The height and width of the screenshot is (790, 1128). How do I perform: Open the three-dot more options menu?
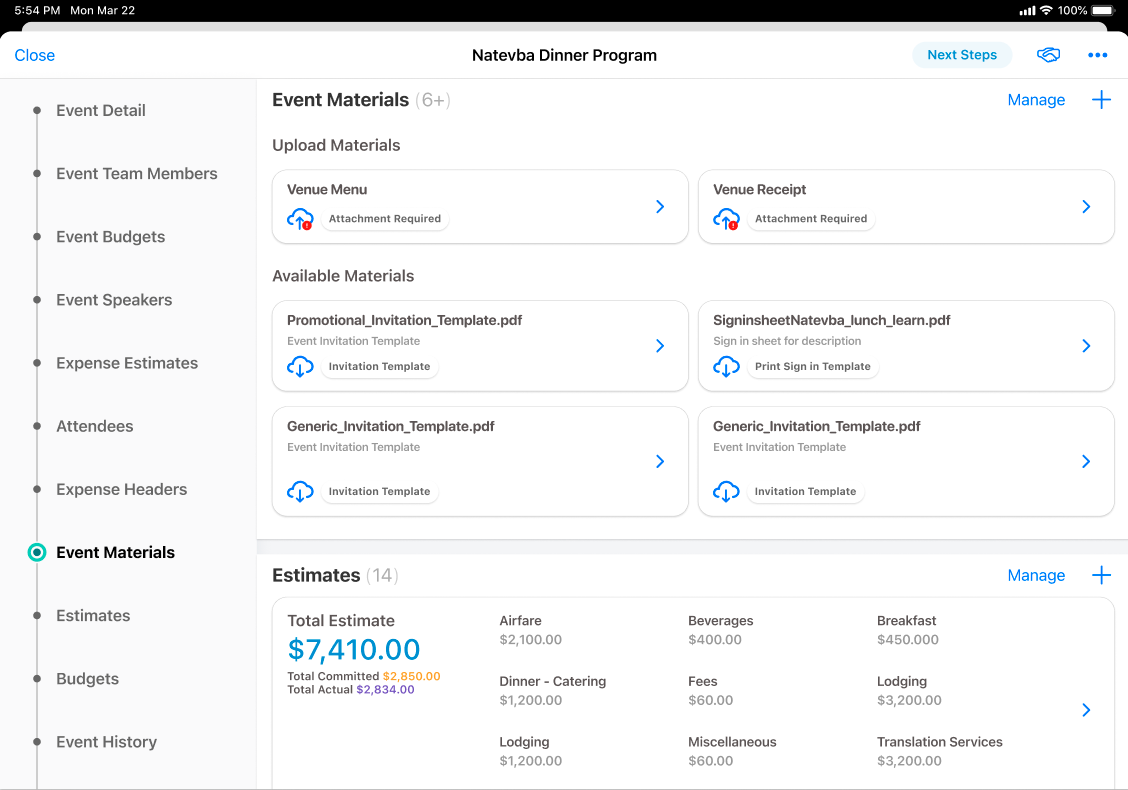coord(1097,55)
